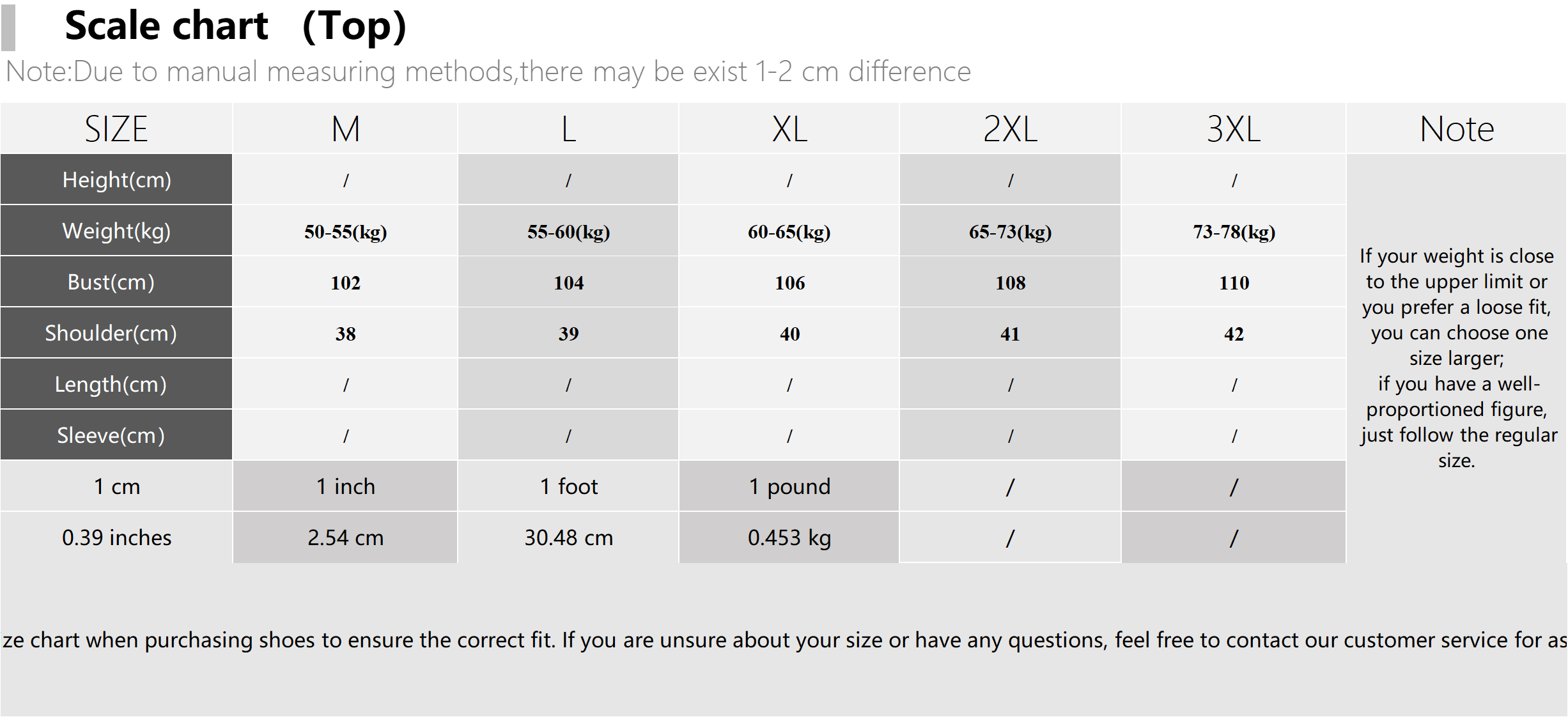Select the XL size column header

[789, 128]
